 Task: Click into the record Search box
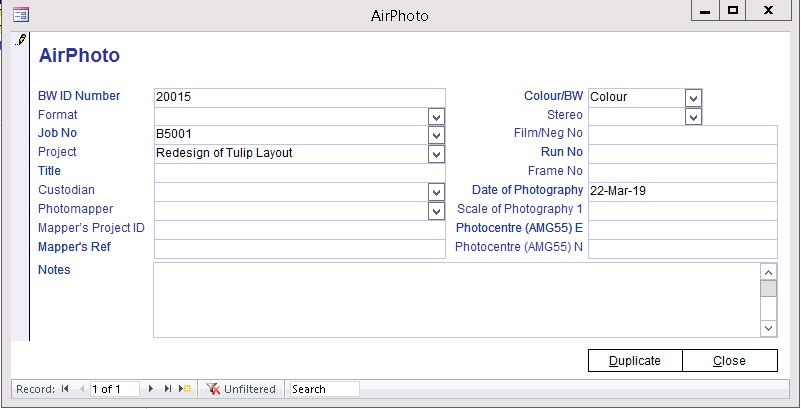click(322, 389)
